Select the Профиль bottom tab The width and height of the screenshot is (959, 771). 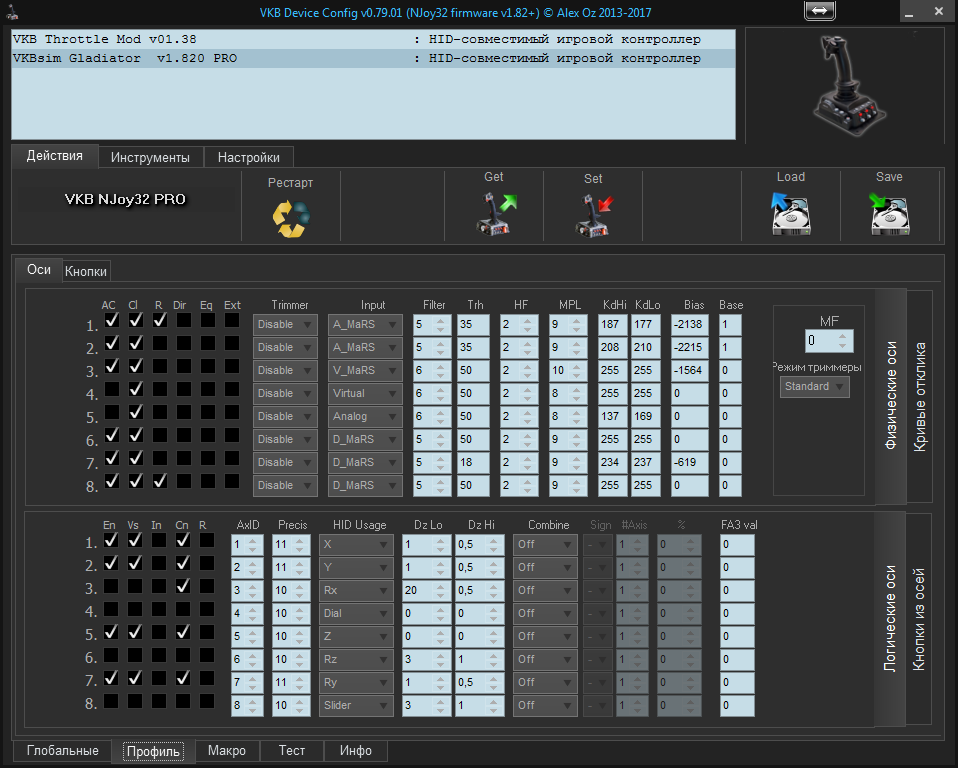coord(153,751)
